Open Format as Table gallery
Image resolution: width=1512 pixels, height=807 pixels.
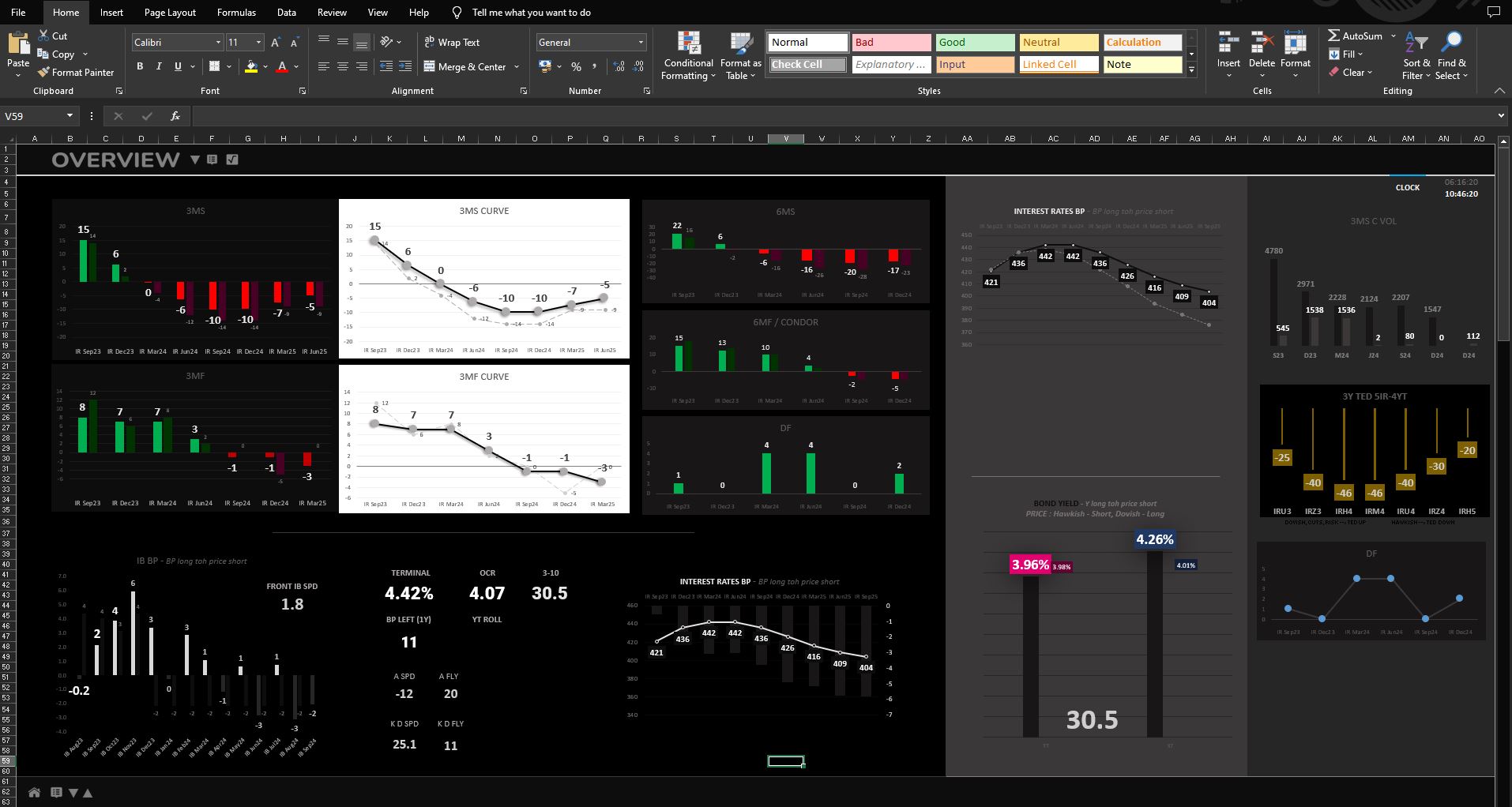pos(740,56)
